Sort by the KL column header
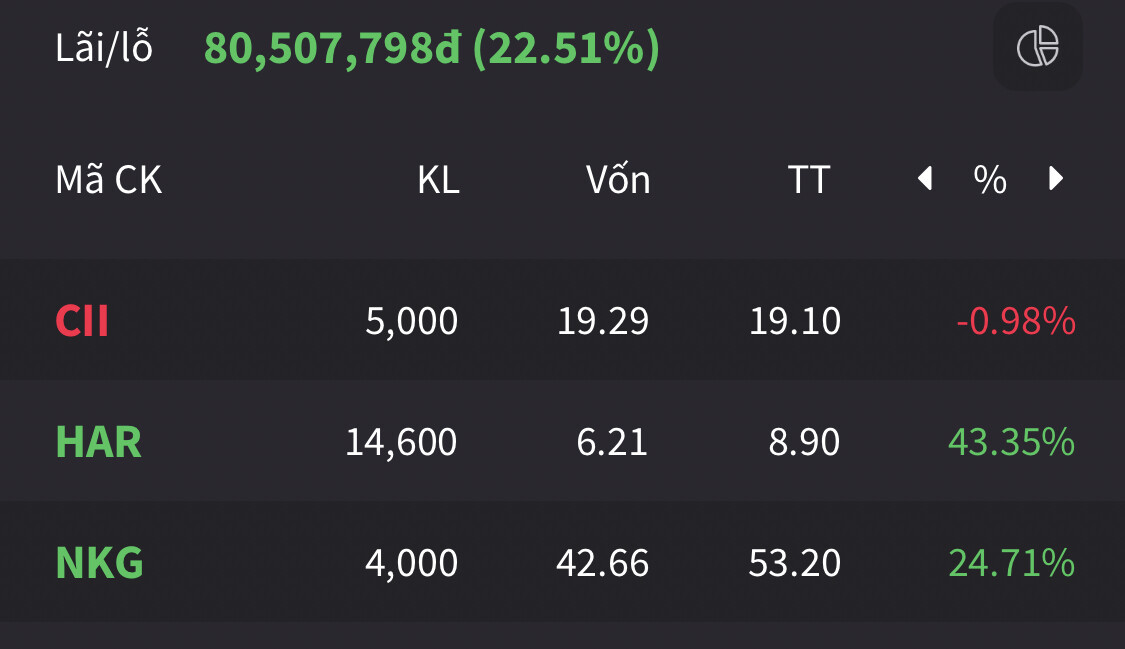The width and height of the screenshot is (1125, 649). pyautogui.click(x=438, y=181)
